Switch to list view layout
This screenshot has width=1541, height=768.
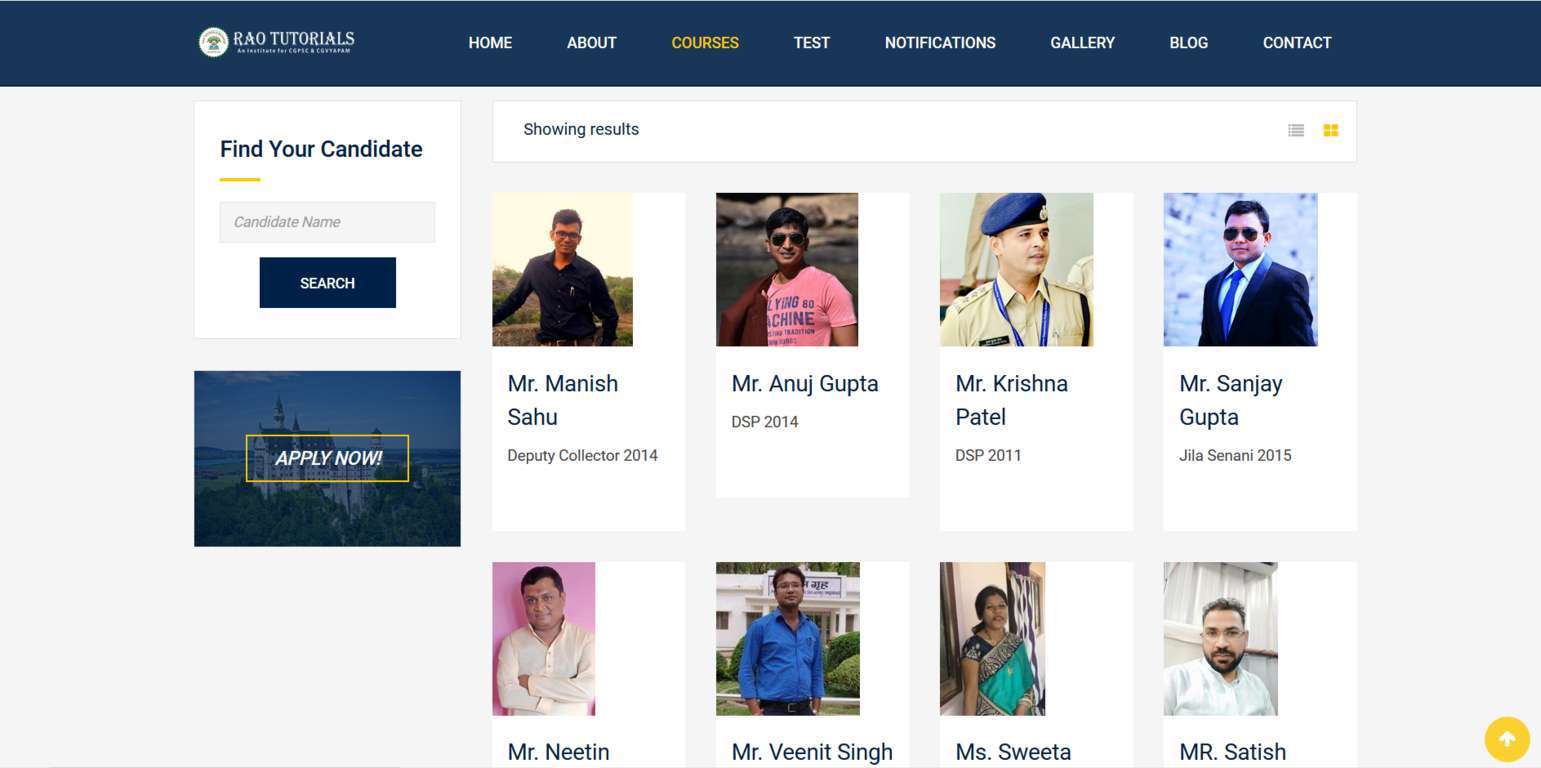[1296, 130]
